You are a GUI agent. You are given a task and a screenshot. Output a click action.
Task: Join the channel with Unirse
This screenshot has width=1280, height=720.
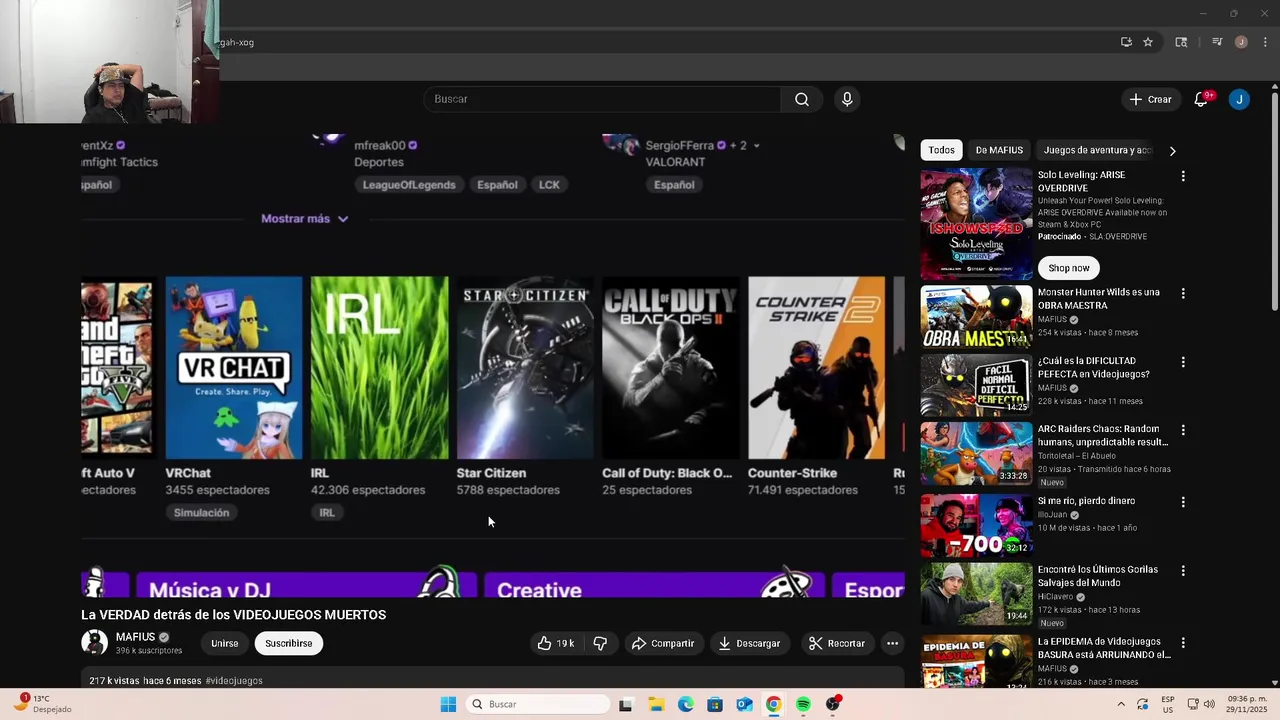(x=224, y=643)
